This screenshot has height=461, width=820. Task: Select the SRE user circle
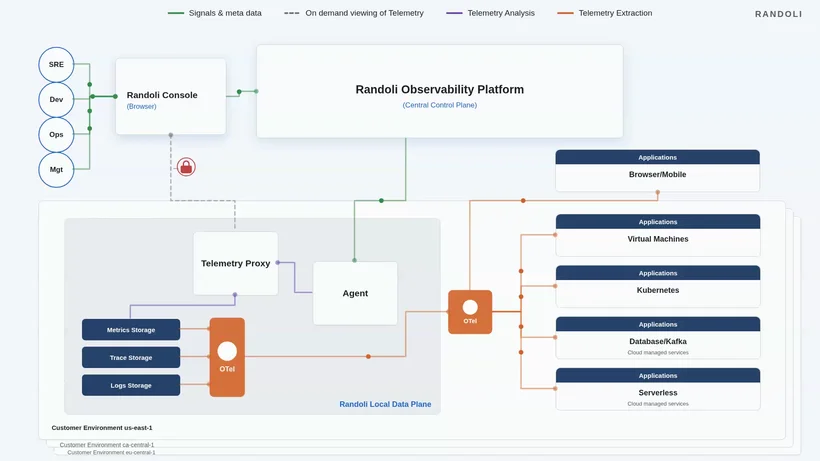56,65
